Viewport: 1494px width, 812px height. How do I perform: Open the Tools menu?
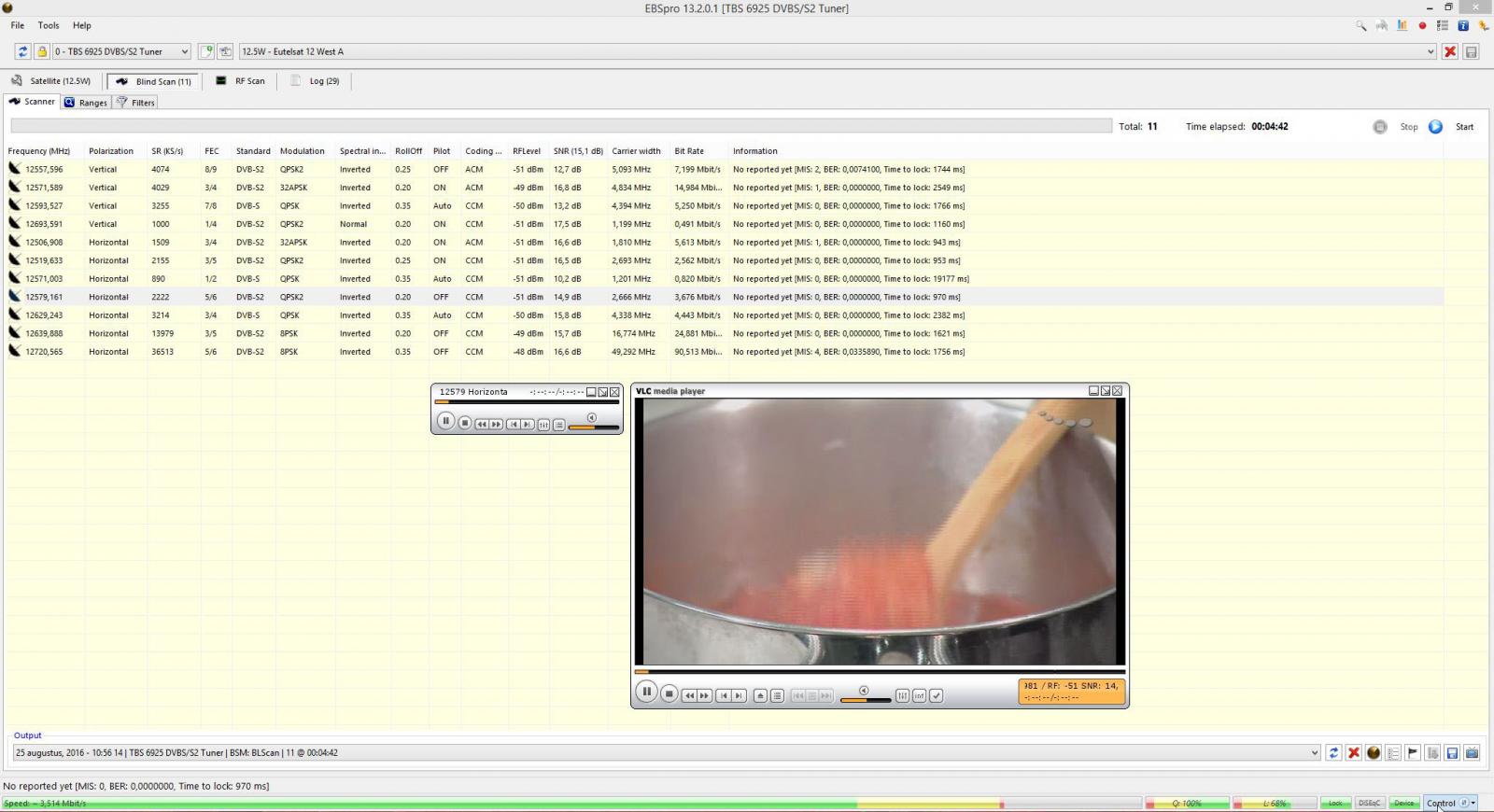[49, 25]
